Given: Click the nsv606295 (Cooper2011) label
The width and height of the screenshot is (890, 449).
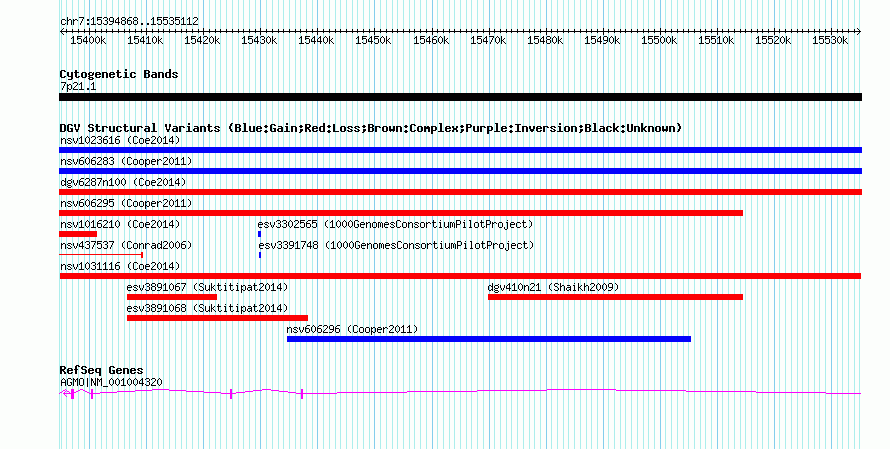Looking at the screenshot, I should [126, 203].
